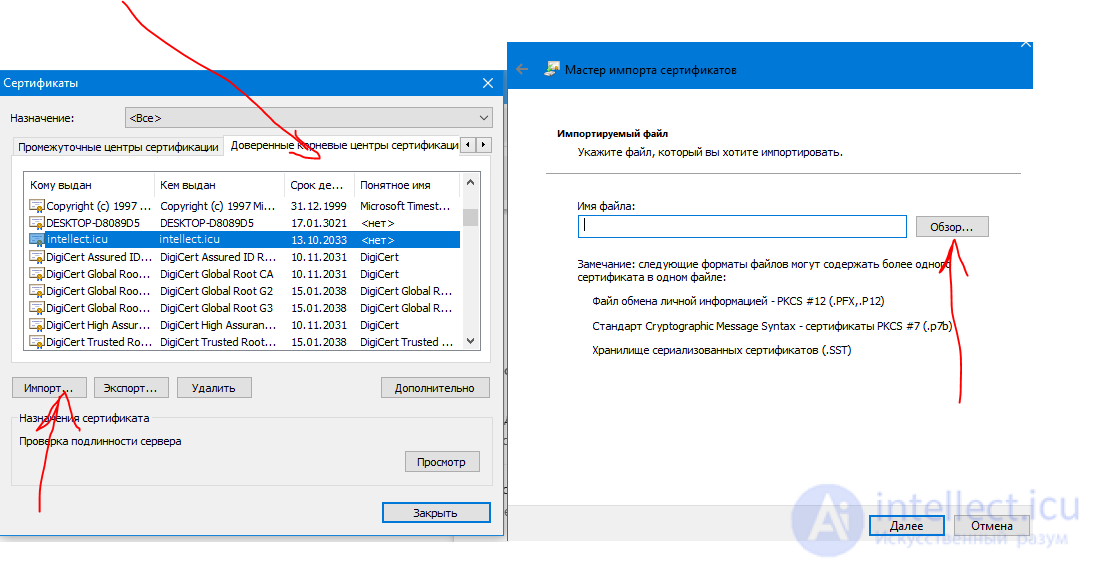Sort by the Кому выдан column header
The height and width of the screenshot is (569, 1097).
coord(89,185)
